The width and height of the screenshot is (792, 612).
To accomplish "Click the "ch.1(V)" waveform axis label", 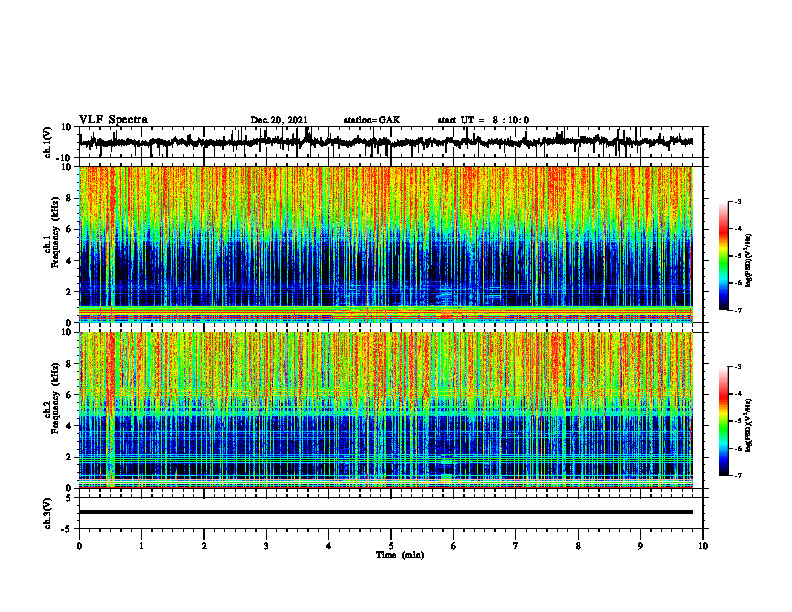I will tap(47, 142).
